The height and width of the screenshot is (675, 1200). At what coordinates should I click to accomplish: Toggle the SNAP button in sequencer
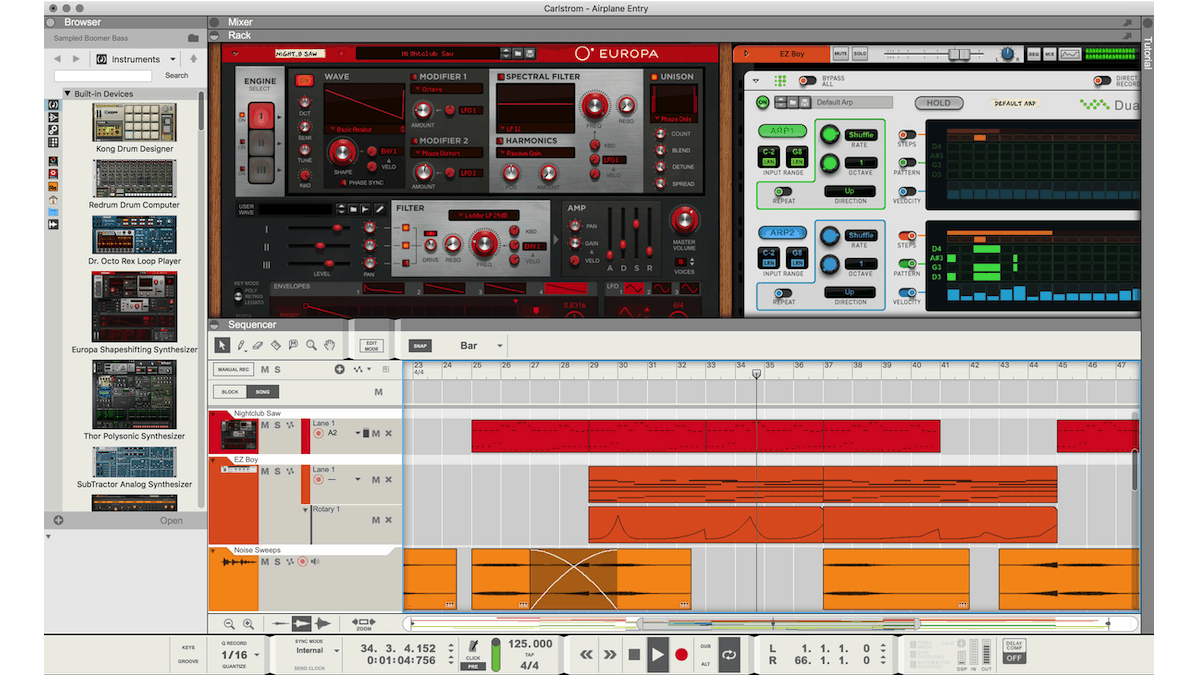(421, 346)
